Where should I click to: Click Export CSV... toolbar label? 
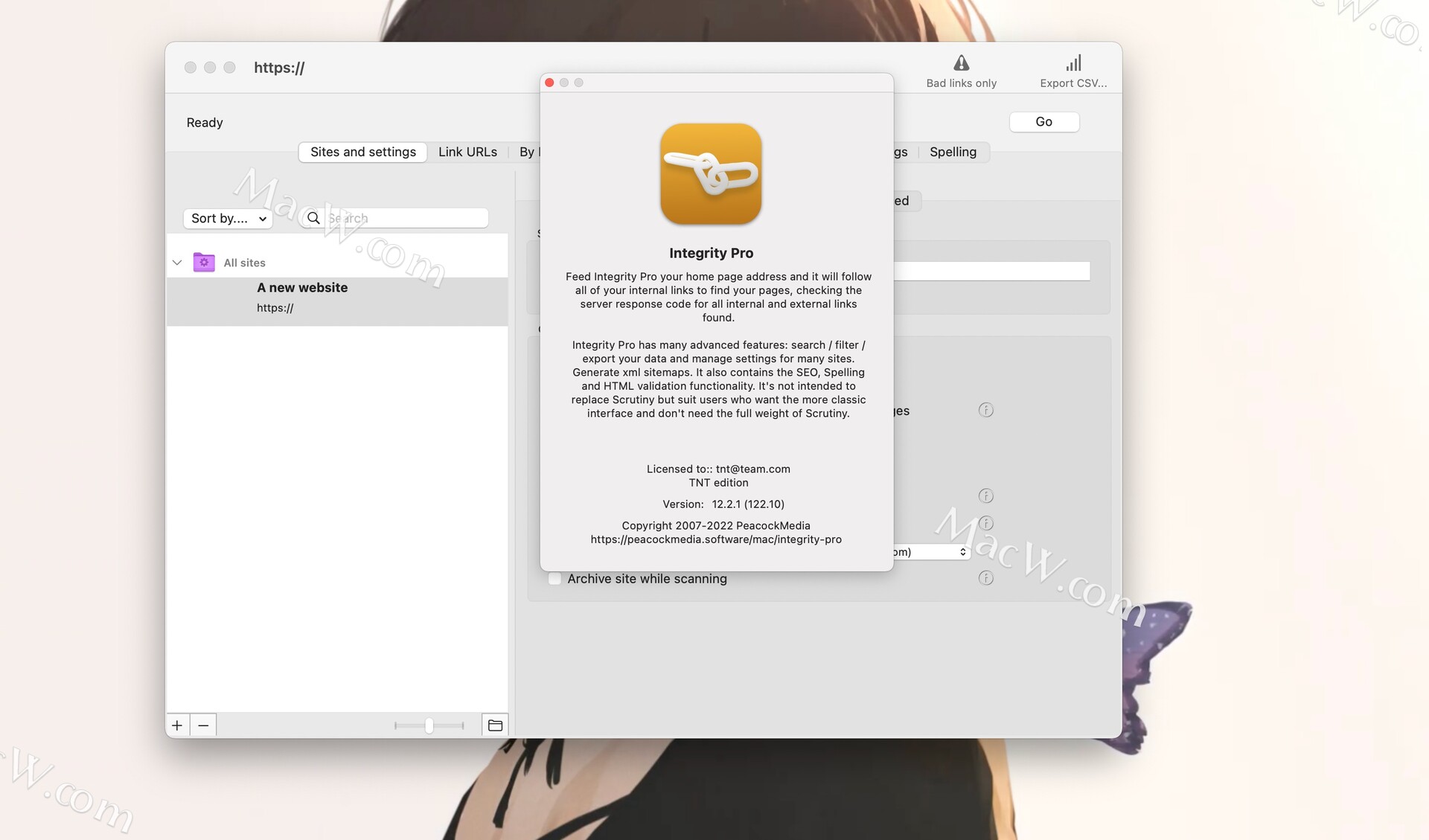[x=1073, y=83]
